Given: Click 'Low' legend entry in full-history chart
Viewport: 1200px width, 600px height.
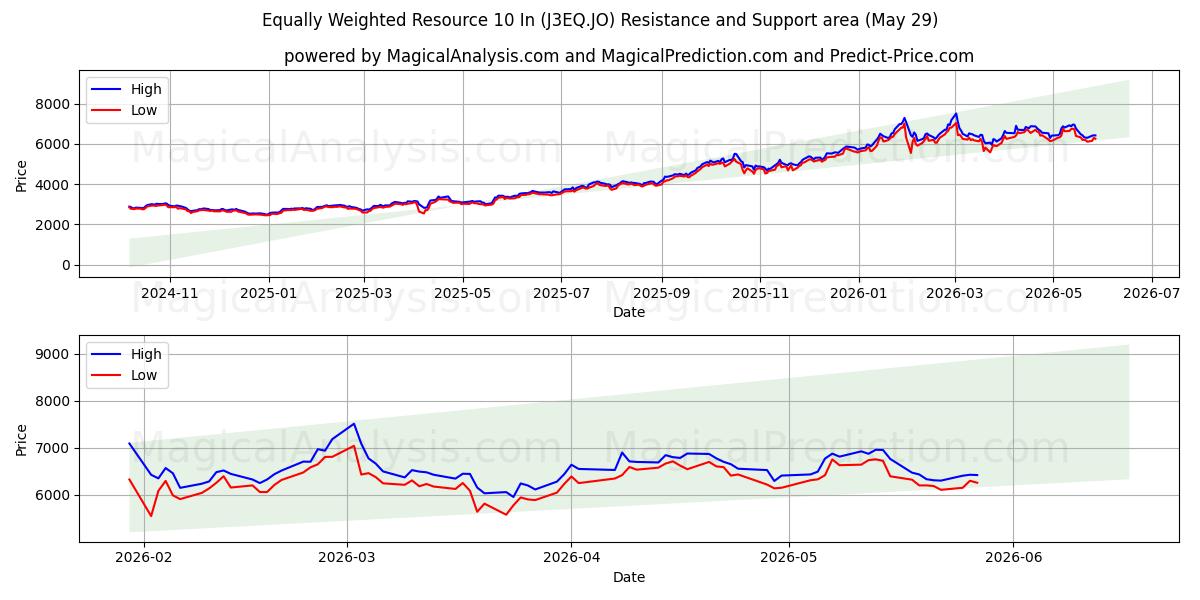Looking at the screenshot, I should (x=144, y=110).
